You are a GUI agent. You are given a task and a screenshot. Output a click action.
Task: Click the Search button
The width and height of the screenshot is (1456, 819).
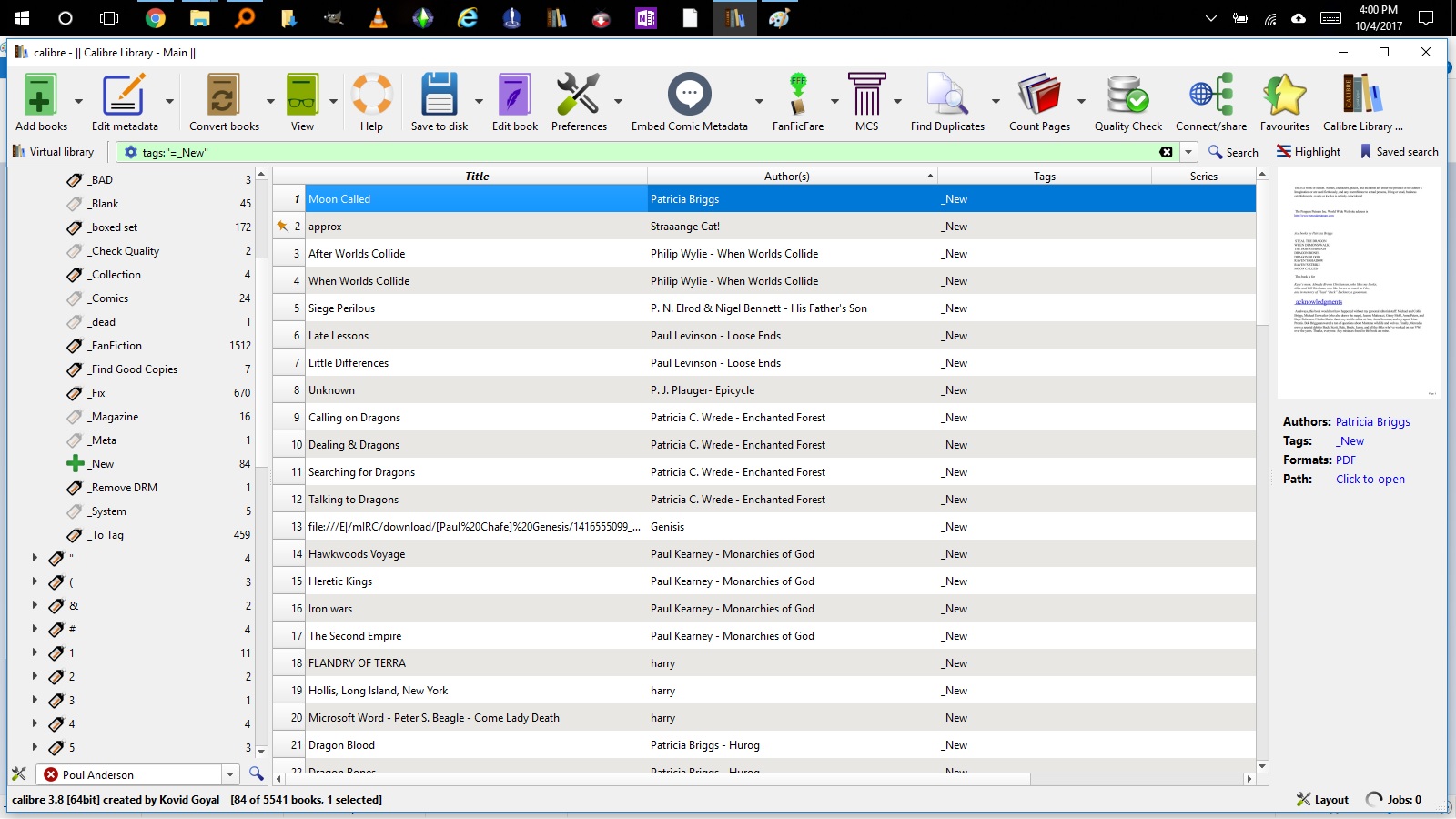1233,152
